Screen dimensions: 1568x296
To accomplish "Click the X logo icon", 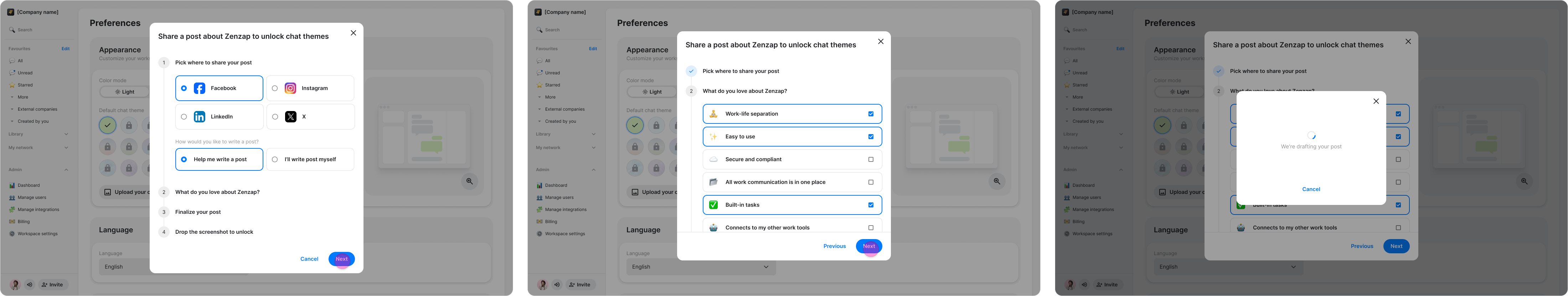I will [x=290, y=117].
